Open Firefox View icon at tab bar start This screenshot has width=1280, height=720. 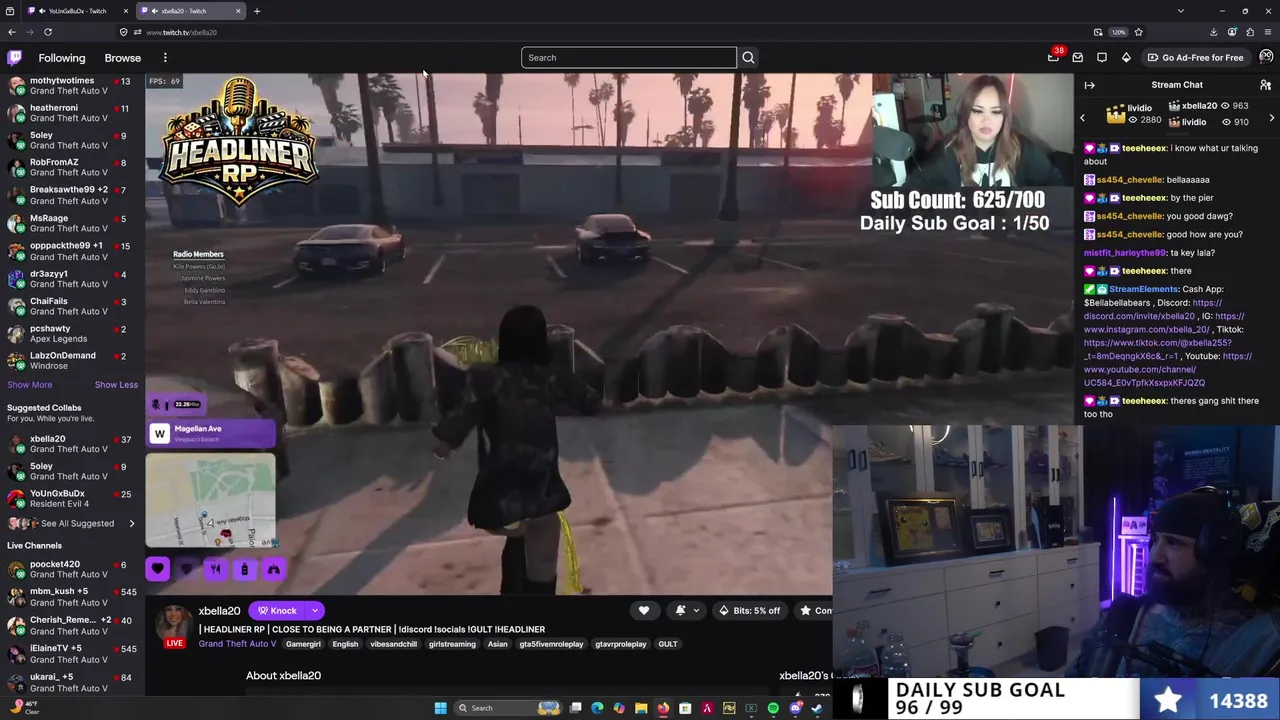(9, 11)
